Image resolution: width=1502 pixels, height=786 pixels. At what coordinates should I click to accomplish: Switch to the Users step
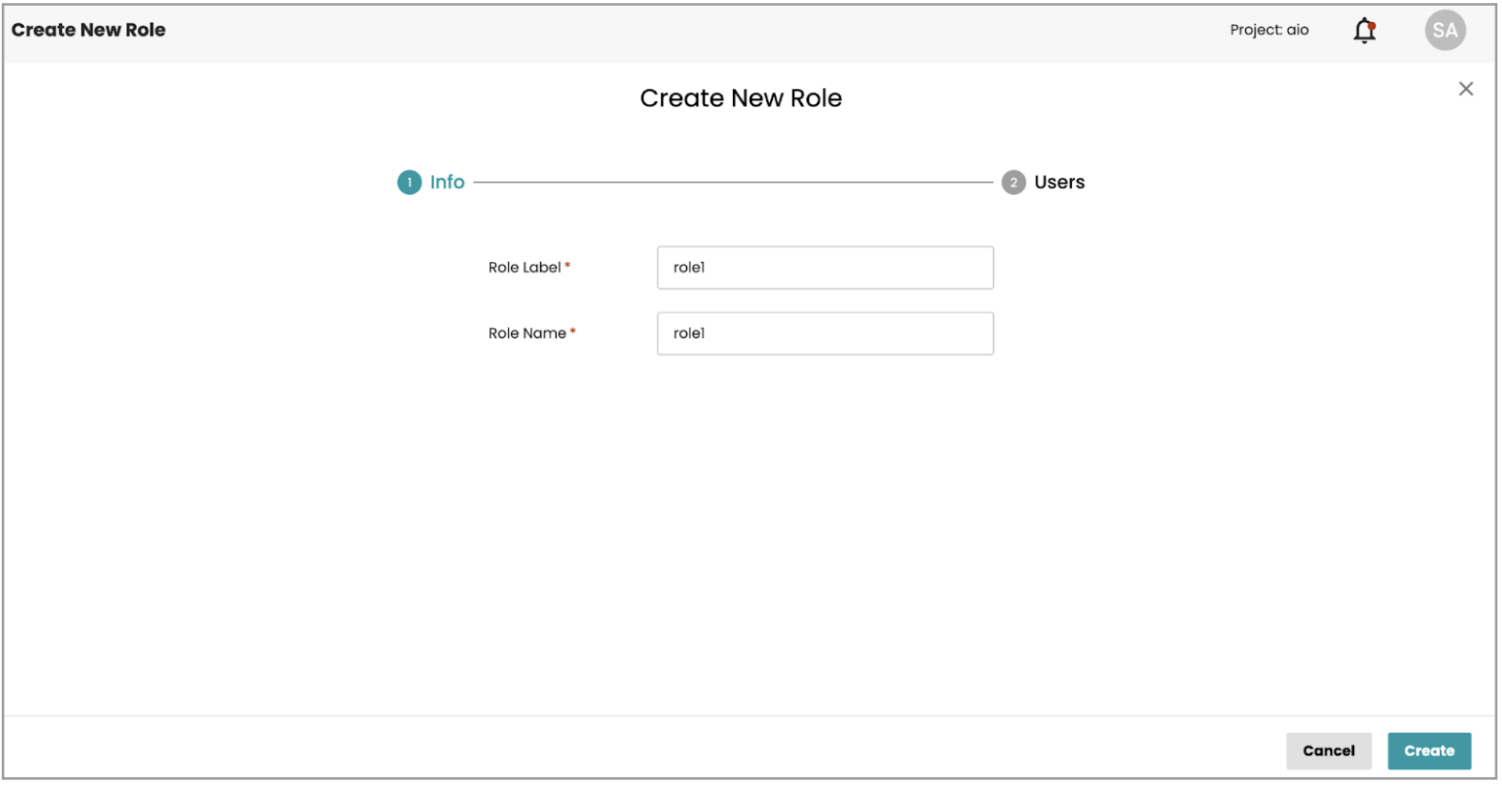(x=1058, y=182)
